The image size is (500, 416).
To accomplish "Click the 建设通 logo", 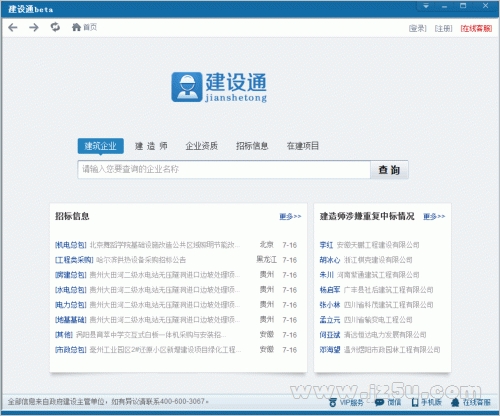I will tap(219, 87).
